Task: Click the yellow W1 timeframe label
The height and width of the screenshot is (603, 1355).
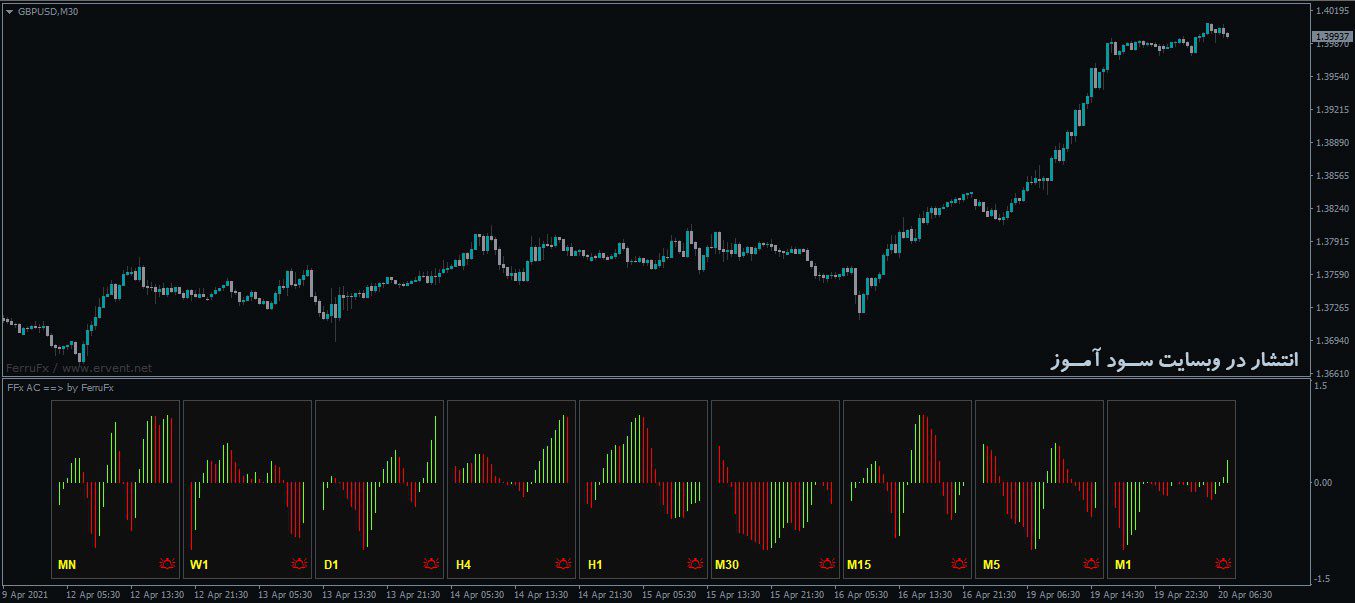Action: click(199, 565)
